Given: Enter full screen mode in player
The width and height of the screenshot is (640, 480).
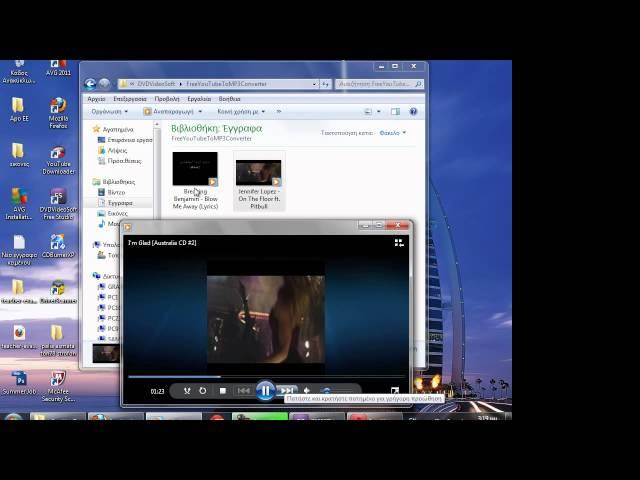Looking at the screenshot, I should click(x=395, y=391).
